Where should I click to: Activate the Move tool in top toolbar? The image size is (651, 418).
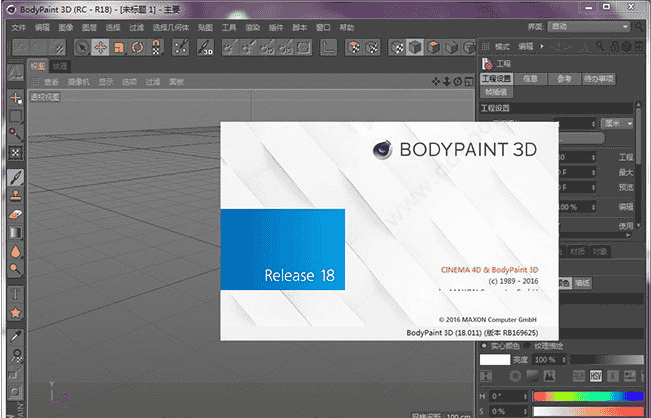(x=101, y=46)
